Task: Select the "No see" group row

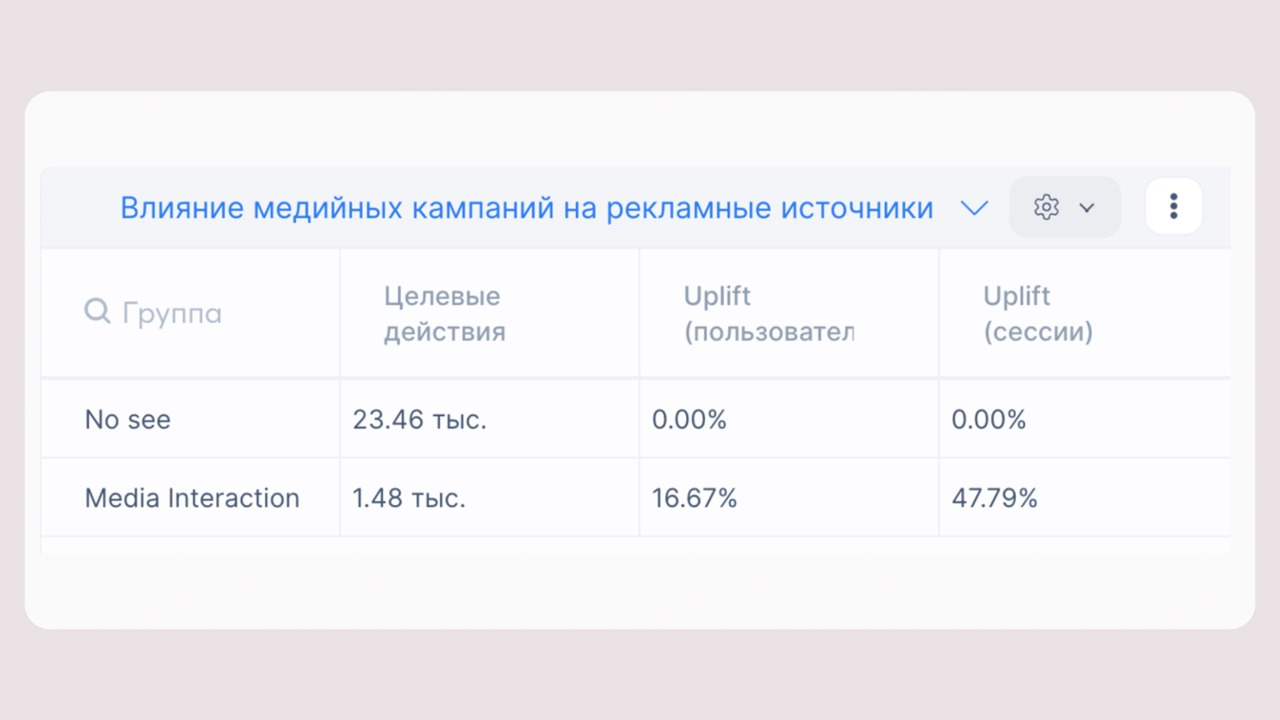Action: tap(128, 419)
